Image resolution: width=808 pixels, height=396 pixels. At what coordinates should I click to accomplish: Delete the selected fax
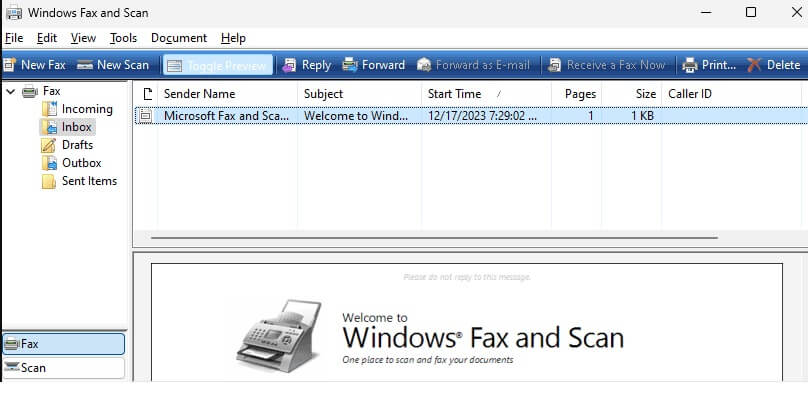coord(773,65)
